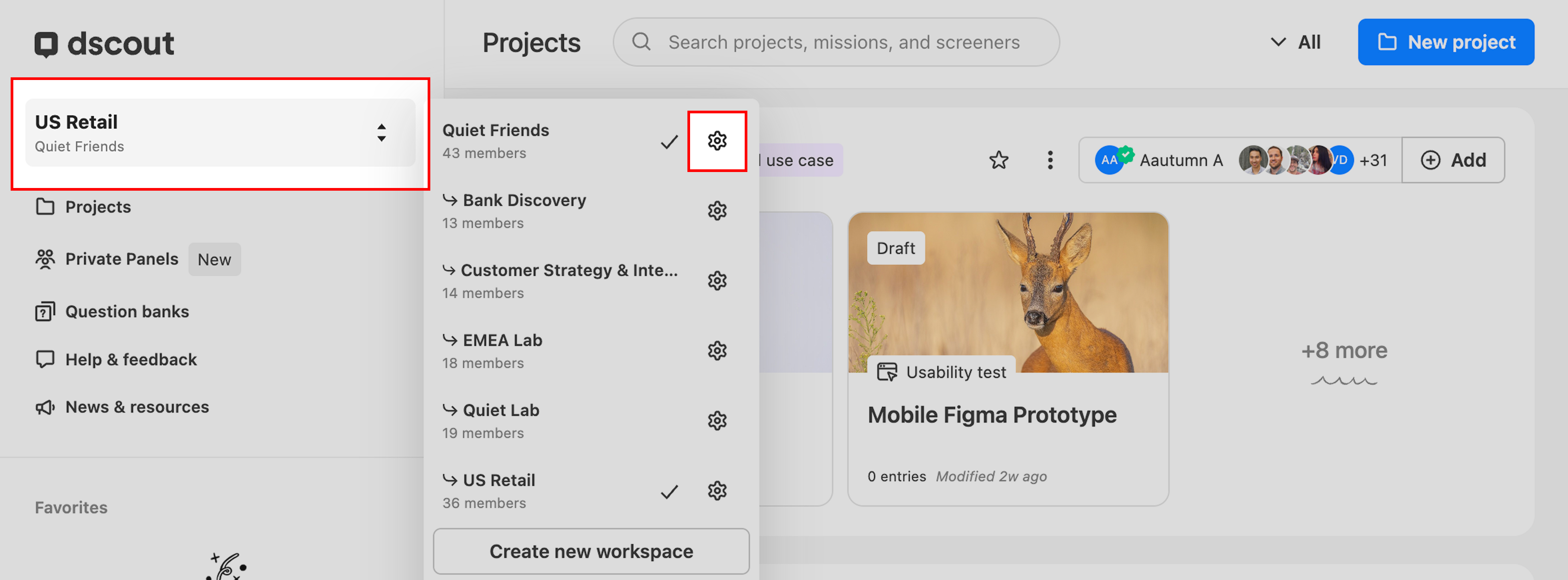The width and height of the screenshot is (1568, 580).
Task: Open settings gear for EMEA Lab workspace
Action: (716, 351)
